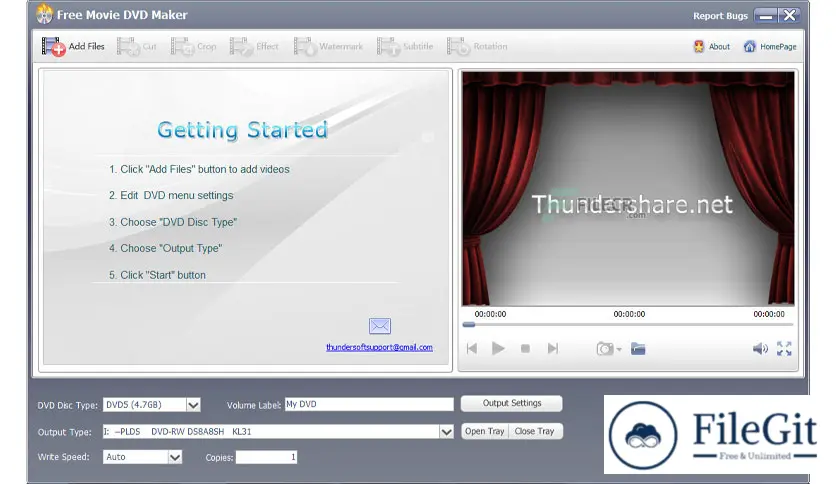
Task: Click Report Bugs in title bar
Action: [x=720, y=15]
